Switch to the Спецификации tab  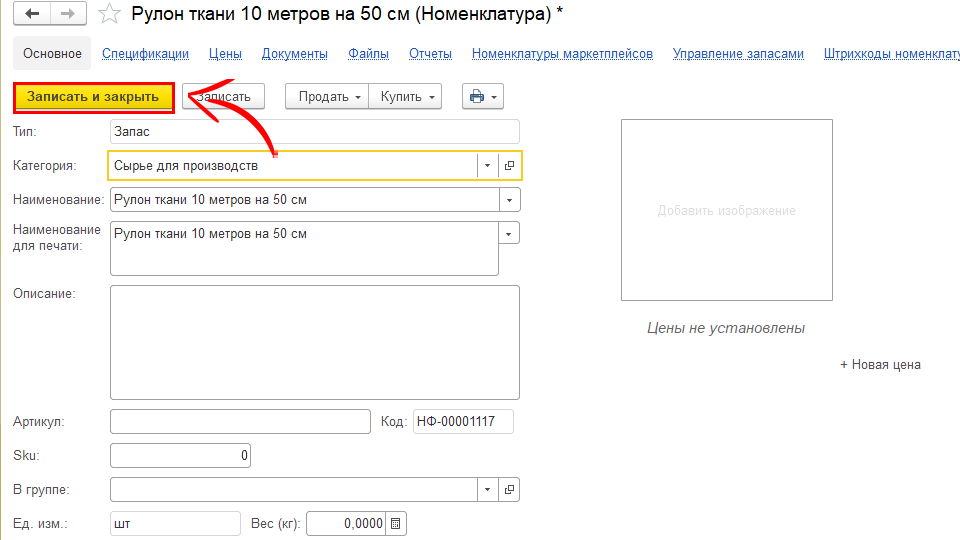coord(145,54)
